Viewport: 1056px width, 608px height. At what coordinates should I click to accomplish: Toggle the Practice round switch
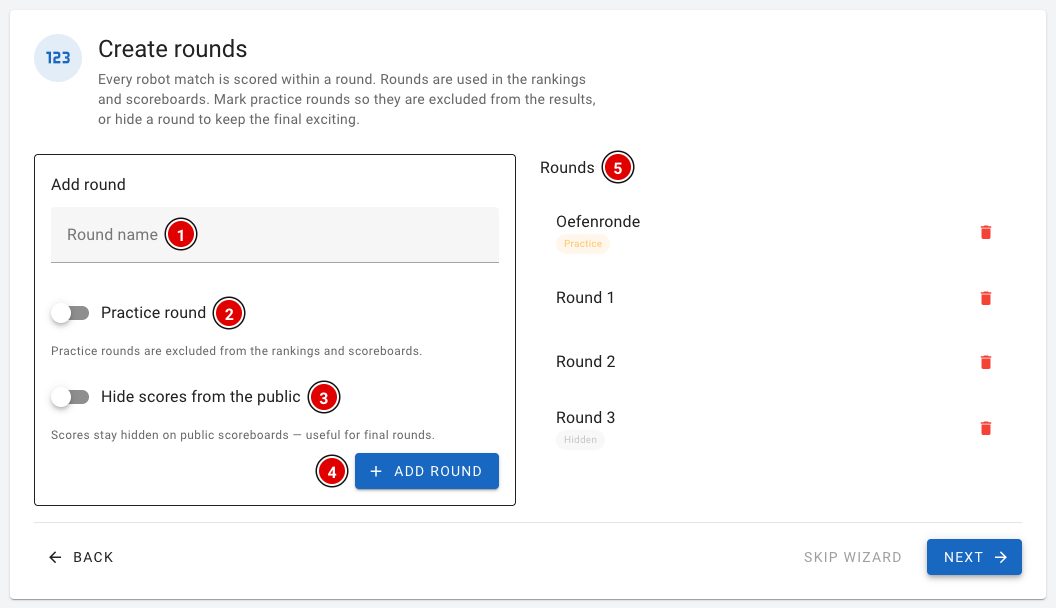tap(70, 313)
